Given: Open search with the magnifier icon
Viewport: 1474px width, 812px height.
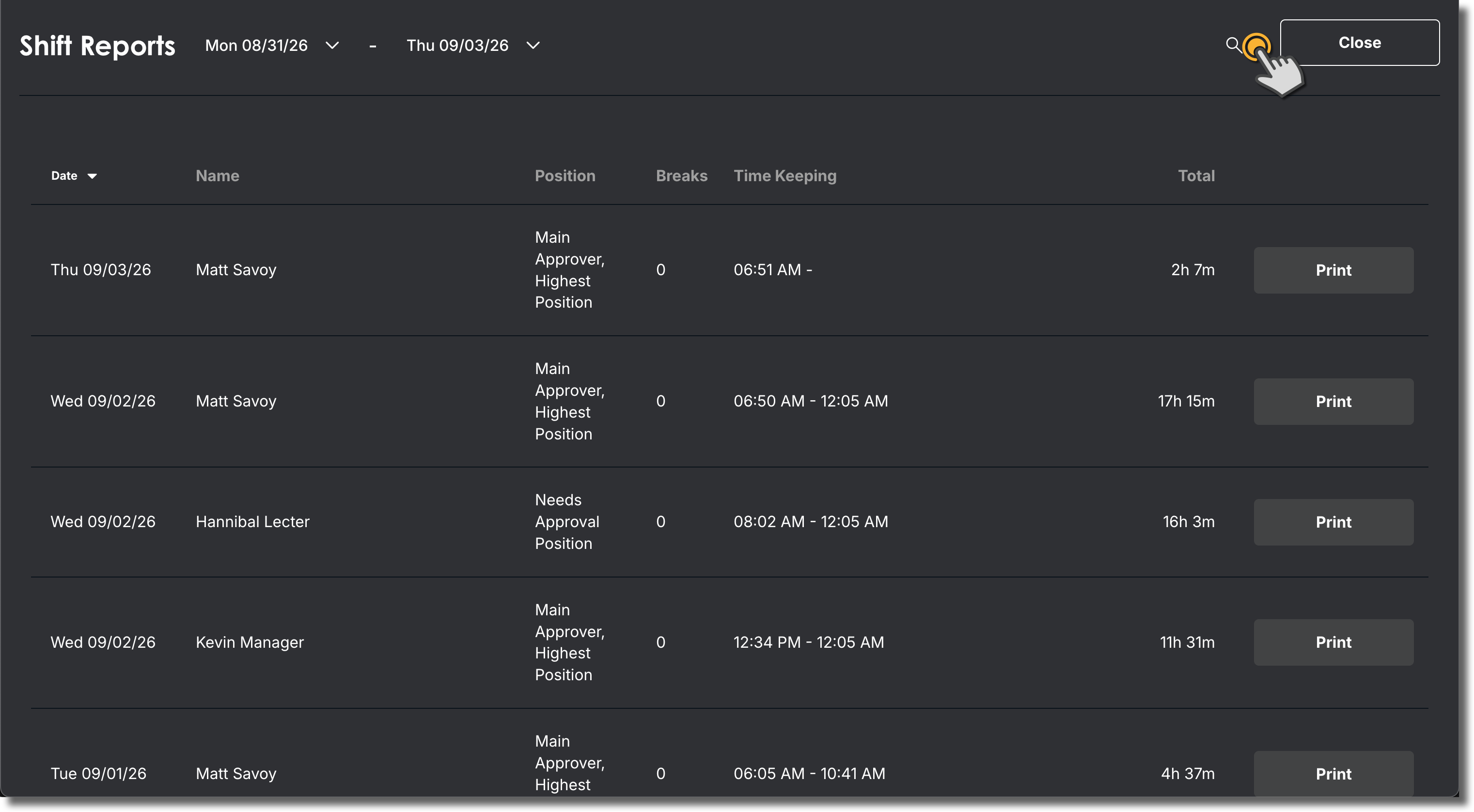Looking at the screenshot, I should click(1233, 44).
